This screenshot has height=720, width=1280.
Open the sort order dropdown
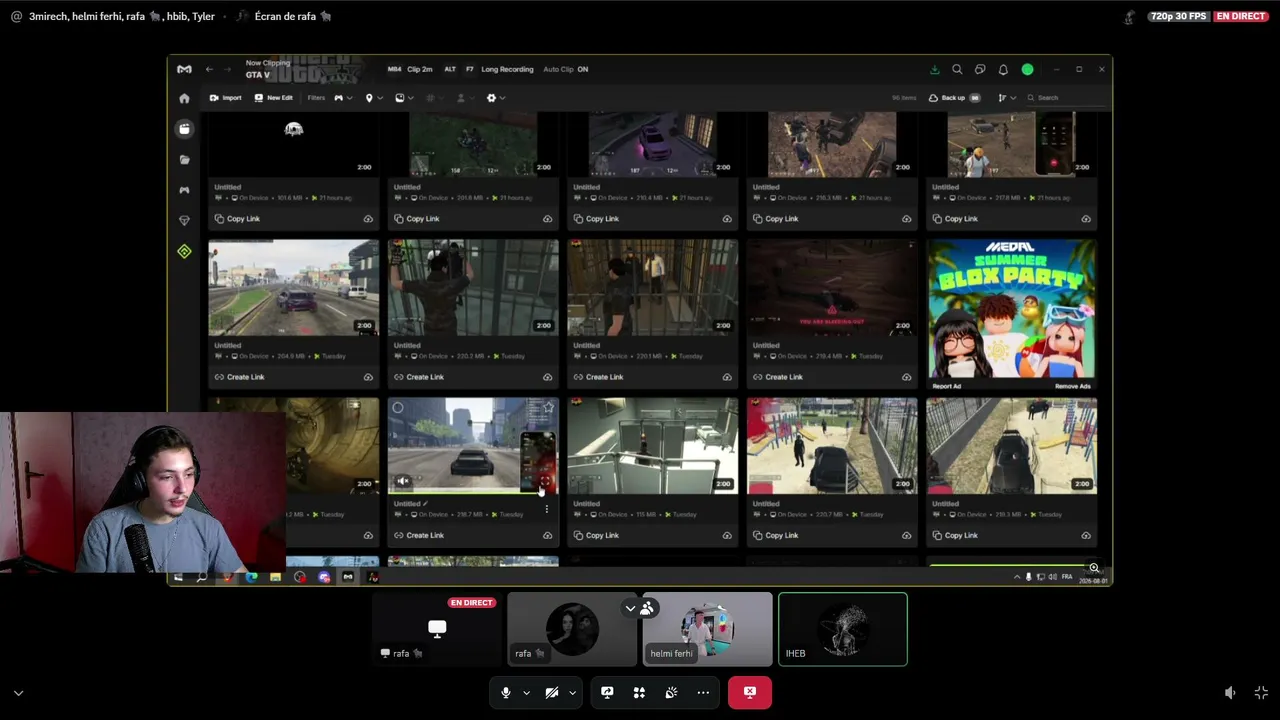pos(1007,98)
